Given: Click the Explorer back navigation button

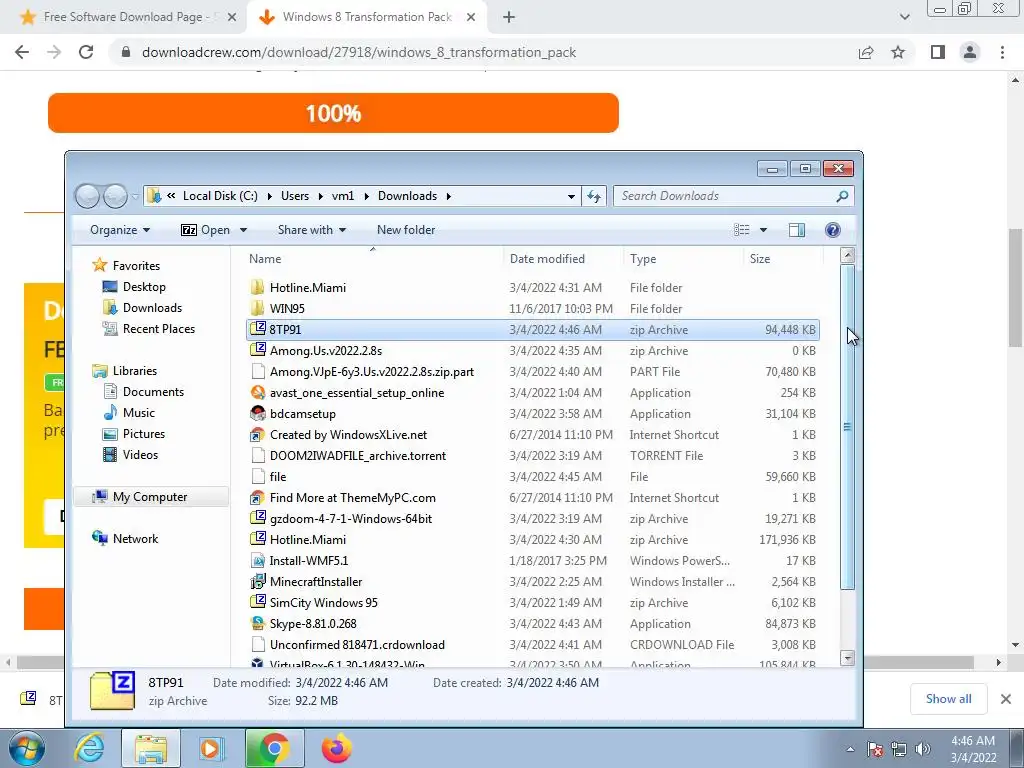Looking at the screenshot, I should click(87, 196).
